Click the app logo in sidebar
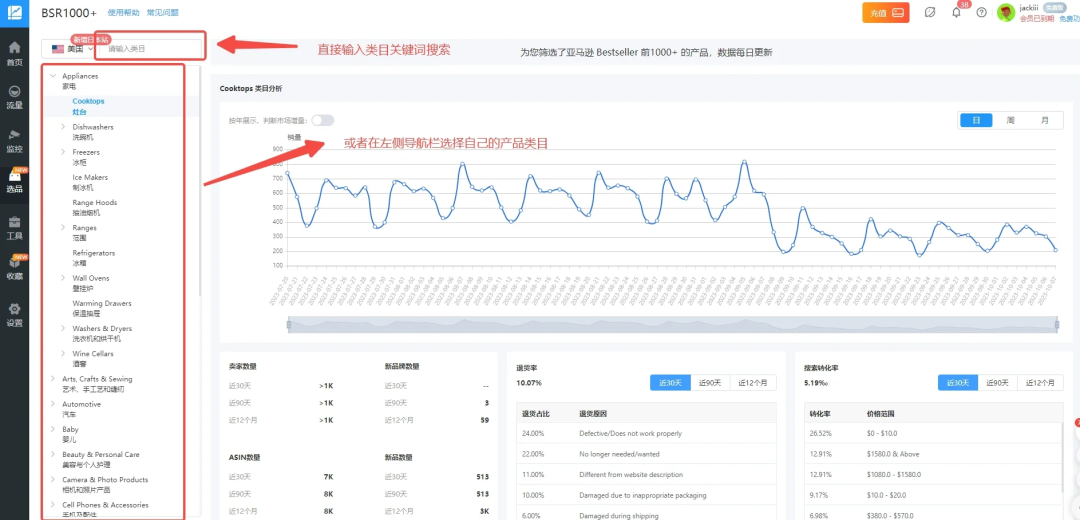The image size is (1080, 520). (14, 12)
